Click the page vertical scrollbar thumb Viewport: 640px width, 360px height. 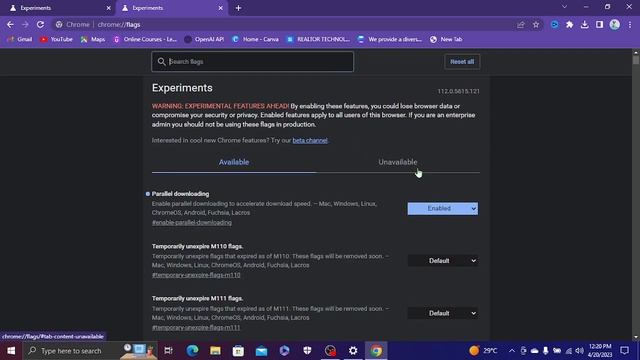coord(636,59)
